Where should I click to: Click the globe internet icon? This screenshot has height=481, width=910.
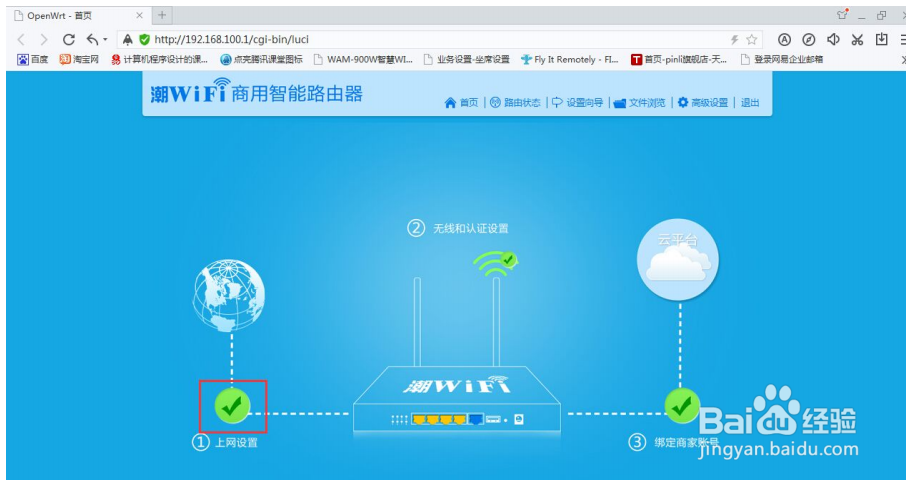(x=229, y=295)
